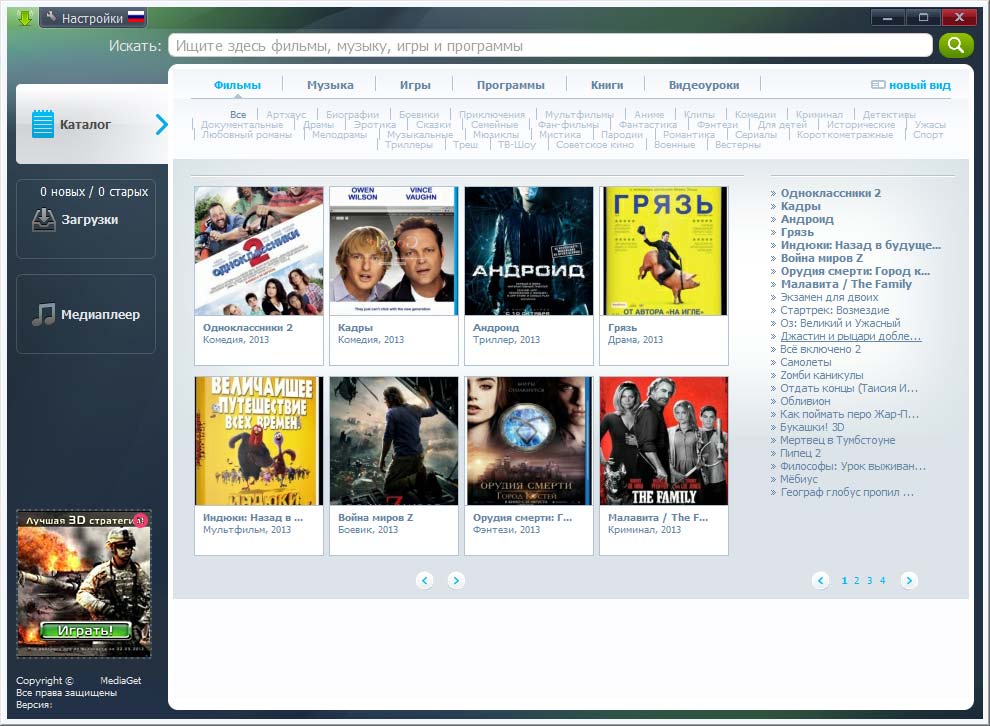Screen dimensions: 990x726
Task: Filter by genre Ужасы
Action: point(930,125)
